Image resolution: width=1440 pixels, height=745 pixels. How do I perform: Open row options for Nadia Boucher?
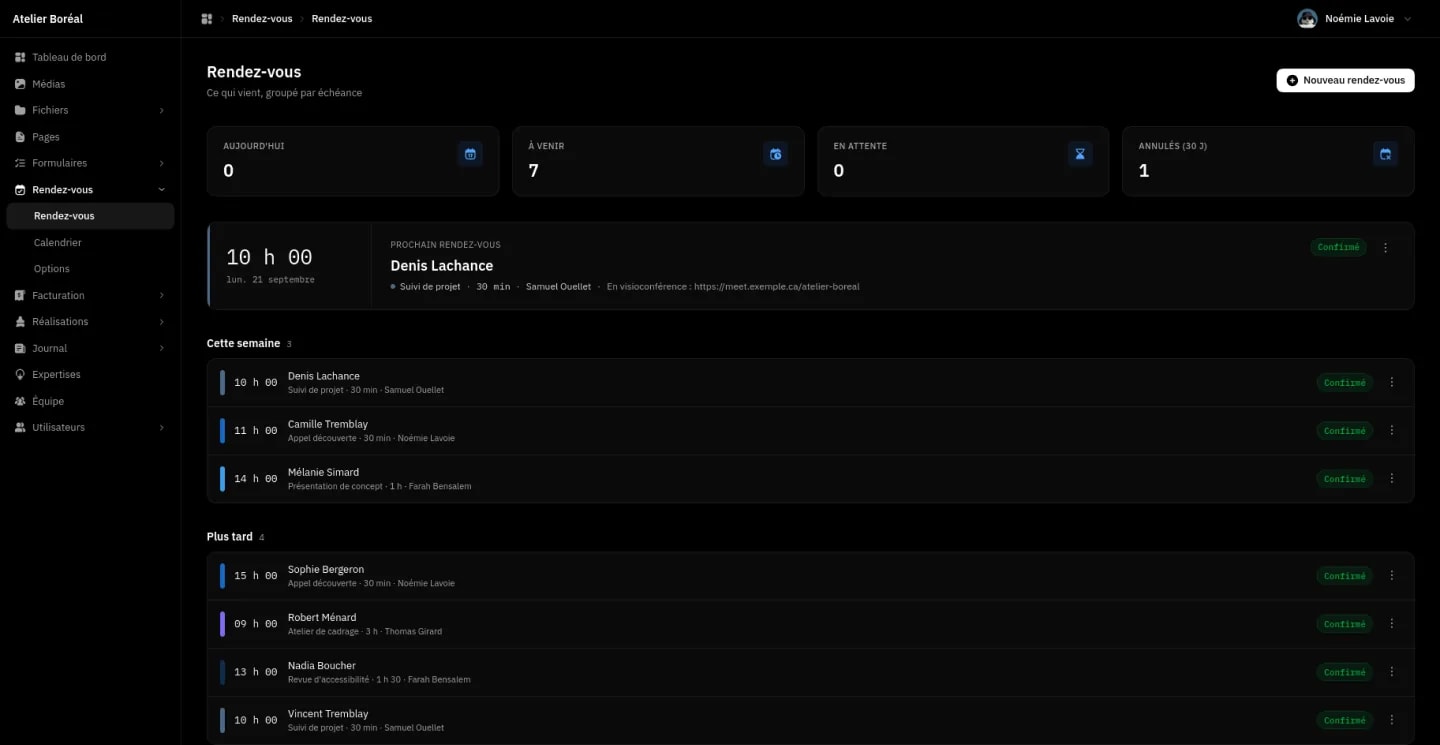1391,671
